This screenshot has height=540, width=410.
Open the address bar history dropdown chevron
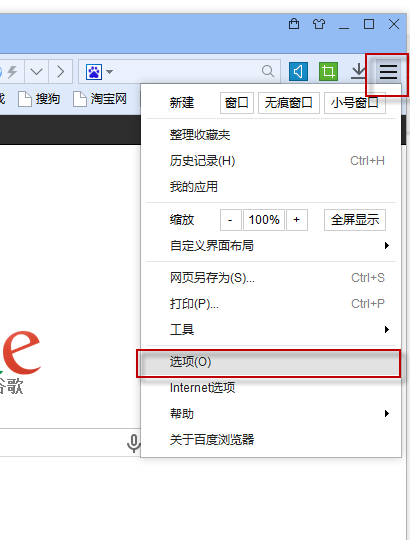click(x=36, y=72)
